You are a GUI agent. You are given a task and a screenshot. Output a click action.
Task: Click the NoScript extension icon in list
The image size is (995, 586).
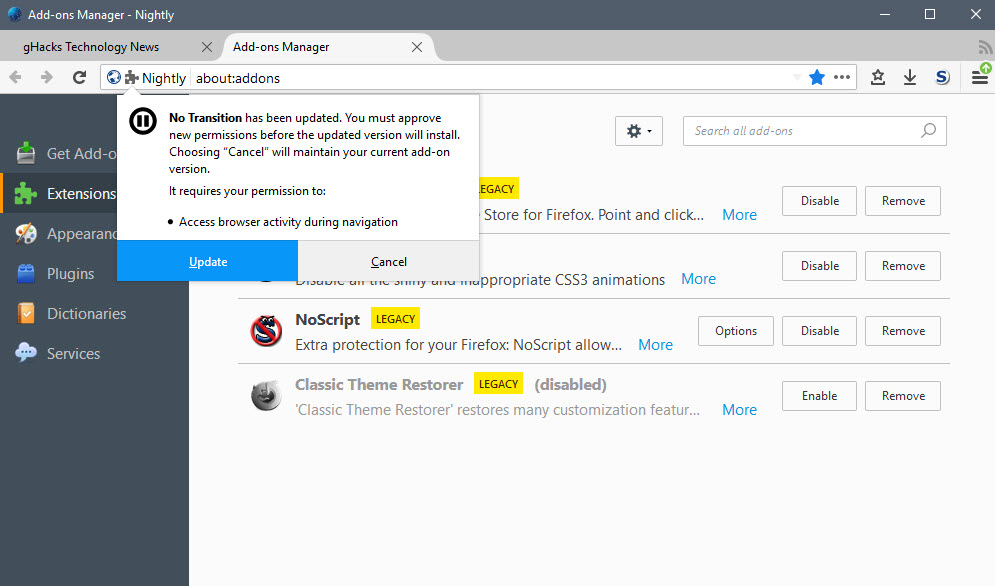(266, 331)
